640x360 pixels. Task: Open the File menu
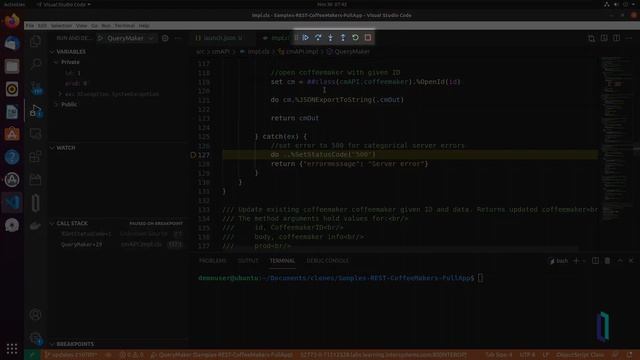[30, 25]
